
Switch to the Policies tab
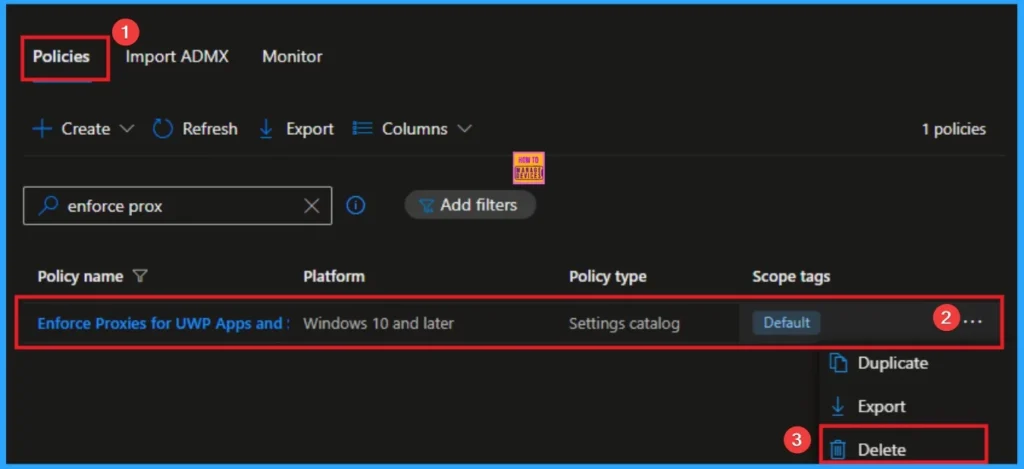click(x=61, y=57)
